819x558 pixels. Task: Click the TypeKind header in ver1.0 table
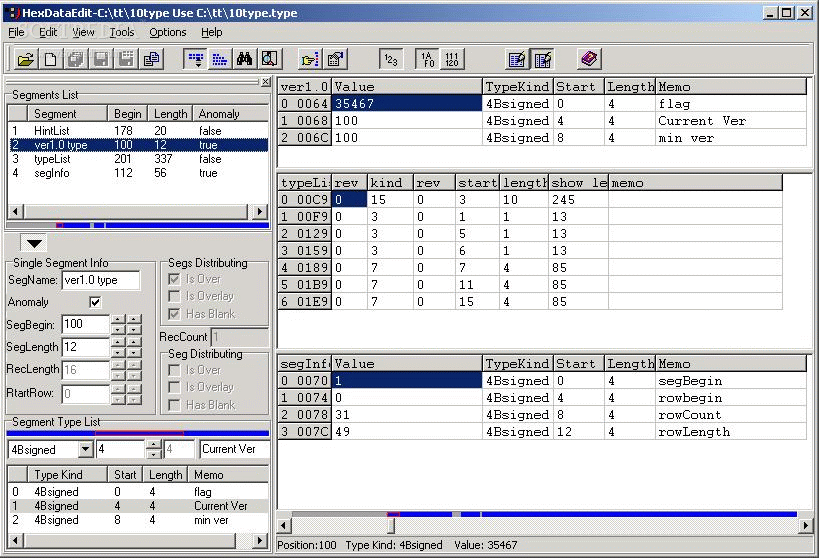click(518, 87)
